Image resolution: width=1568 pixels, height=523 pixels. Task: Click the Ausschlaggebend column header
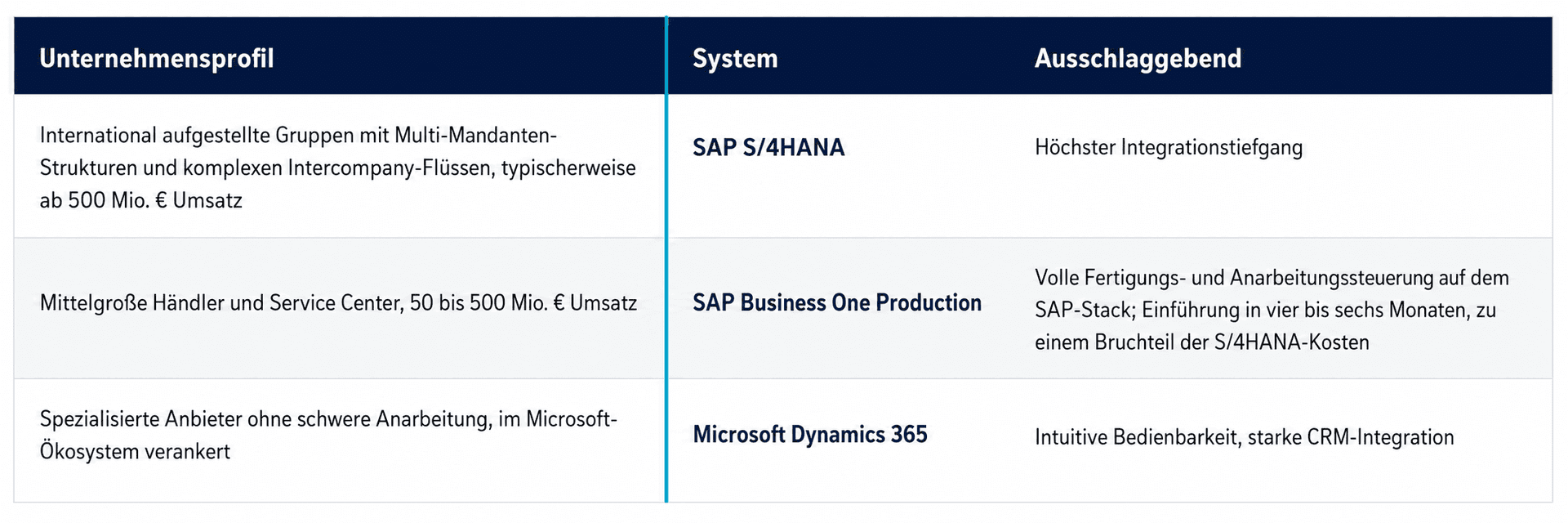1138,59
